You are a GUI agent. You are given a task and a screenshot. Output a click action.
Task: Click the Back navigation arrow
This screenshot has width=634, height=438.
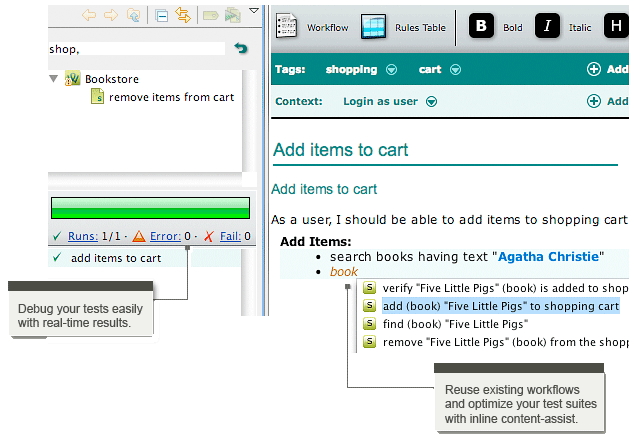pyautogui.click(x=89, y=15)
